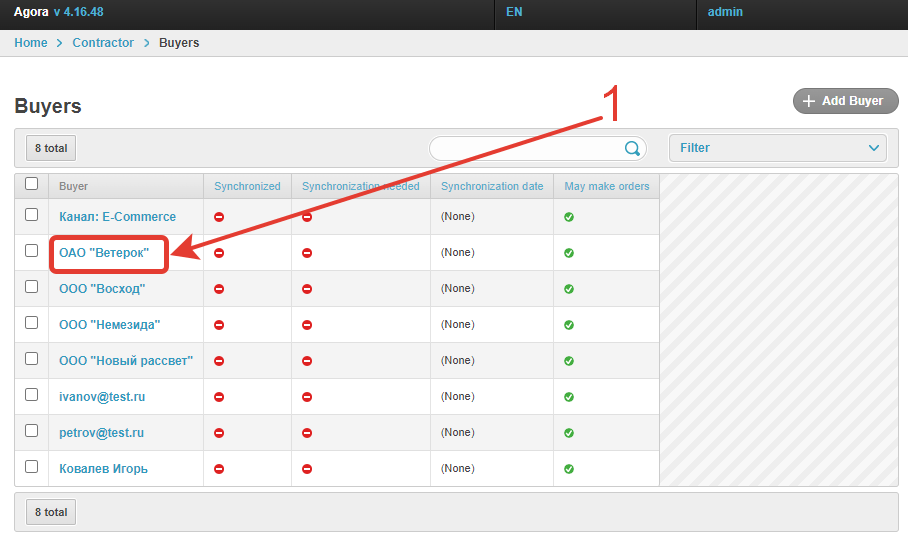Click the search magnifier icon
The width and height of the screenshot is (908, 540).
coord(632,148)
